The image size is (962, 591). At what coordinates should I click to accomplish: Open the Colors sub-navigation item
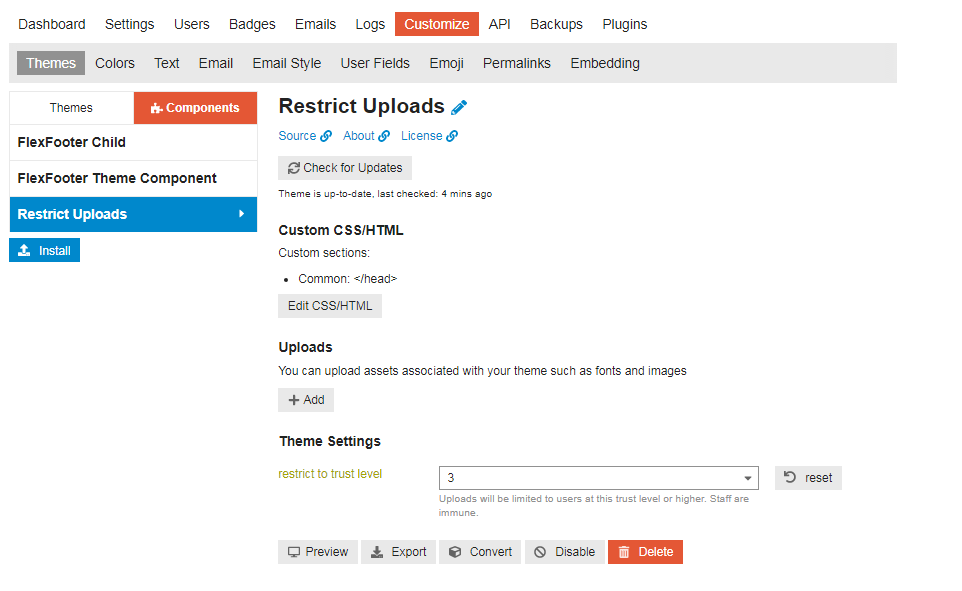(115, 63)
